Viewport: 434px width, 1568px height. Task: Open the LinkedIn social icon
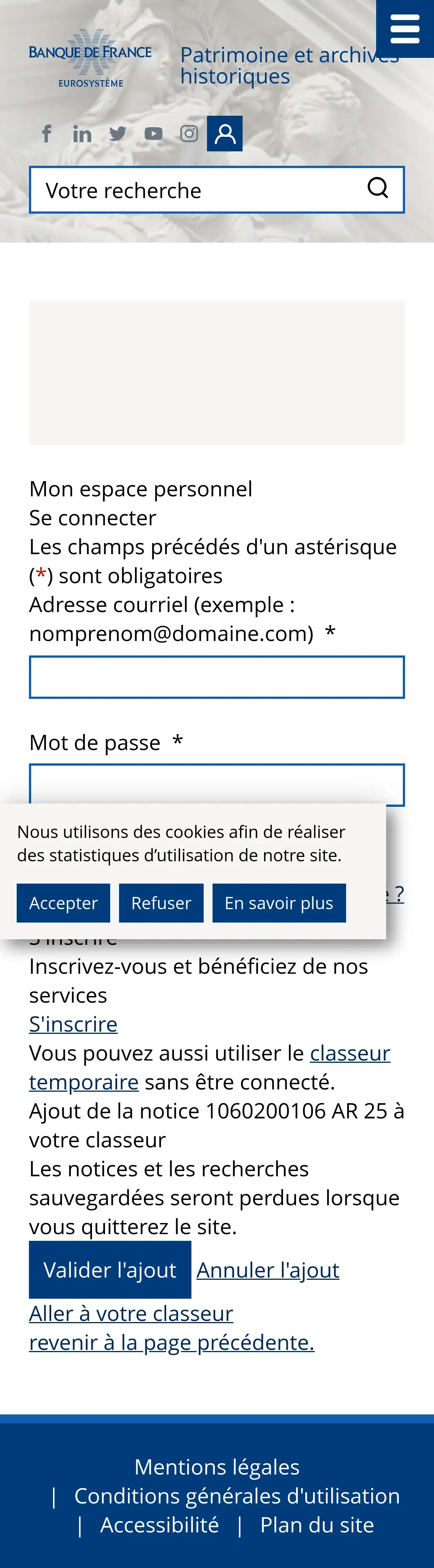(x=82, y=133)
